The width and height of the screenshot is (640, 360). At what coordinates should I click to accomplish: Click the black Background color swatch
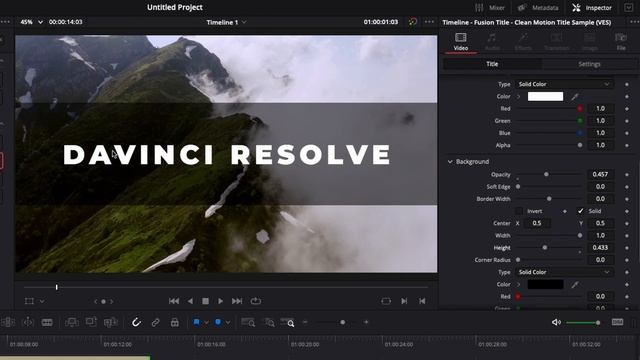[x=545, y=284]
